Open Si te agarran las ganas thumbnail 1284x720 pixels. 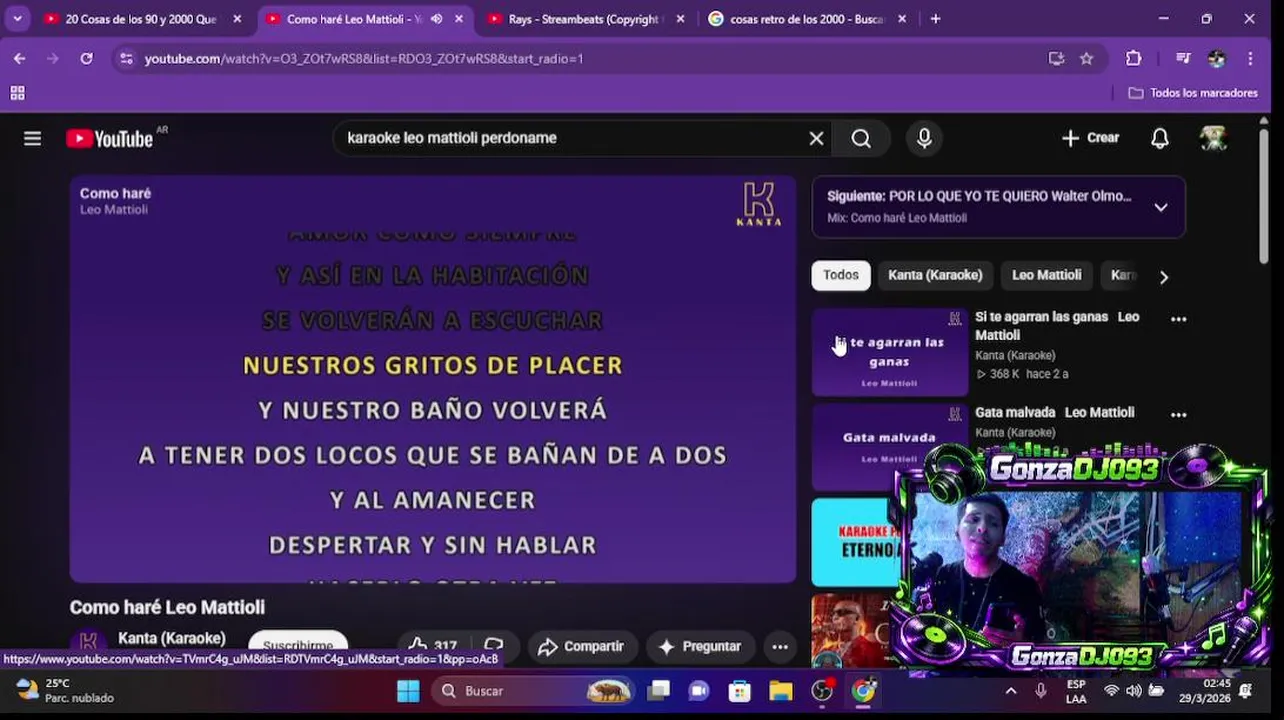click(x=889, y=352)
